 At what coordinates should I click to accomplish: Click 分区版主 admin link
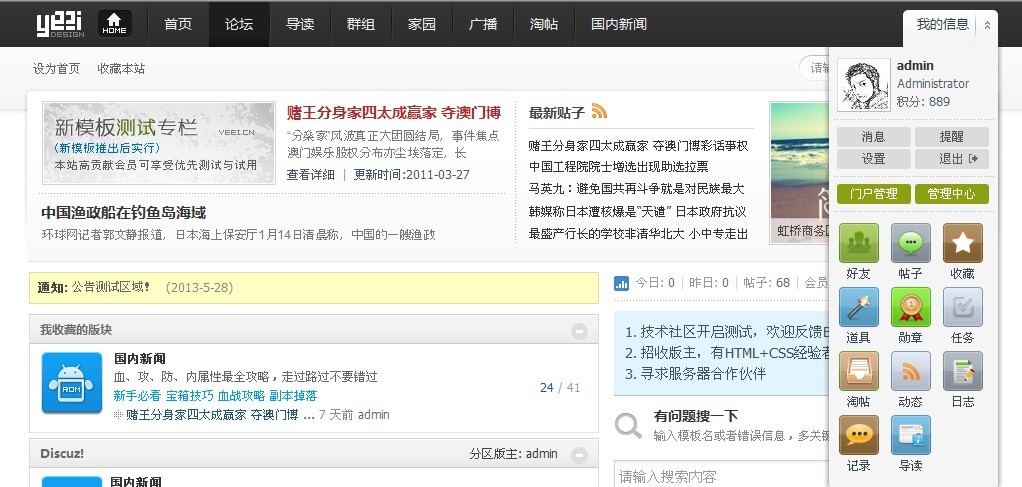[542, 454]
